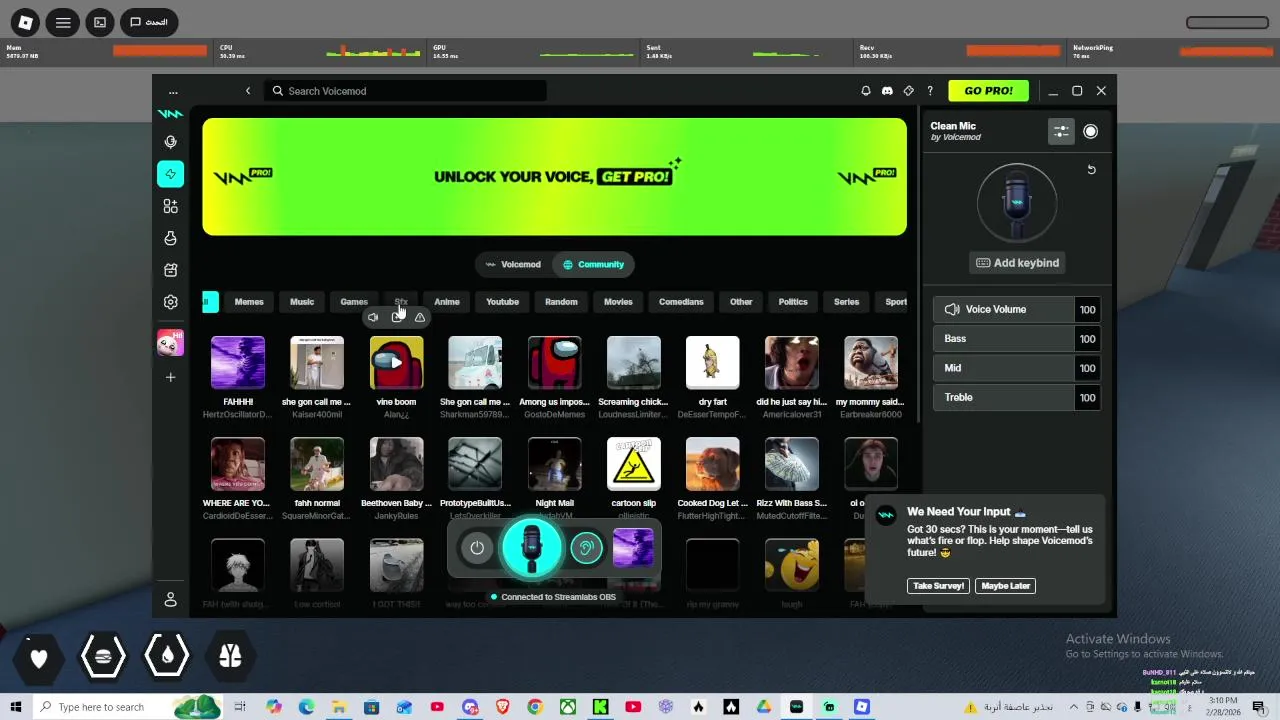
Task: Open Voicemod settings gear in sidebar
Action: 171,302
